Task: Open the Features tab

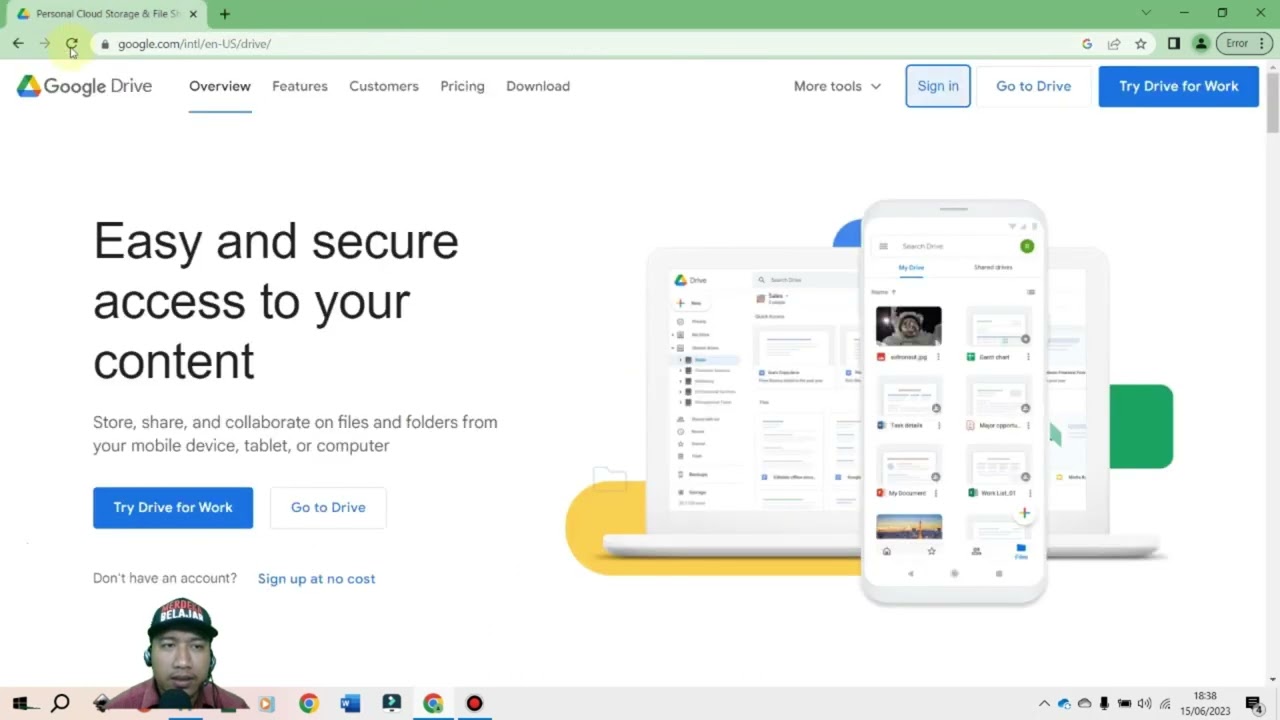Action: pyautogui.click(x=300, y=86)
